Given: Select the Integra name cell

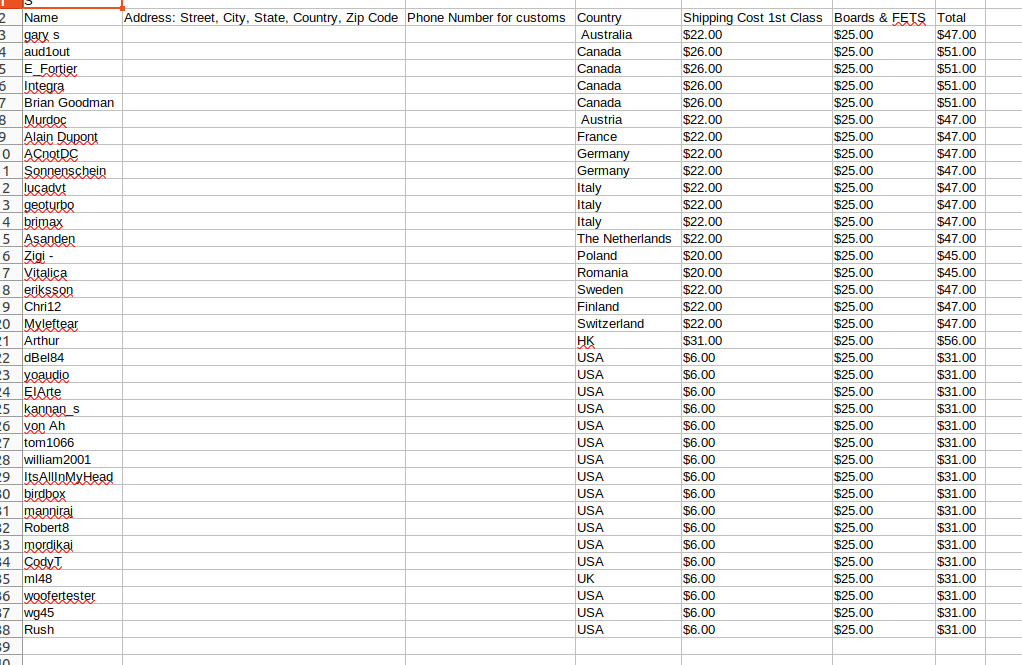Looking at the screenshot, I should (x=72, y=85).
